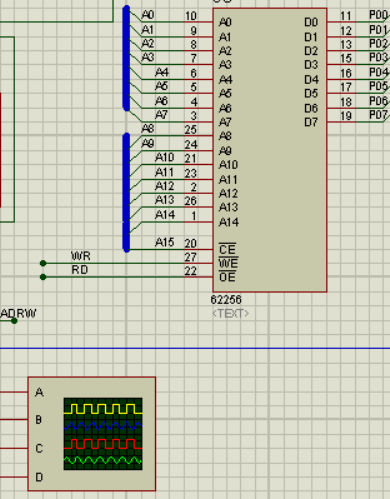Image resolution: width=390 pixels, height=499 pixels.
Task: Click the OE pin name on 62256
Action: 227,277
